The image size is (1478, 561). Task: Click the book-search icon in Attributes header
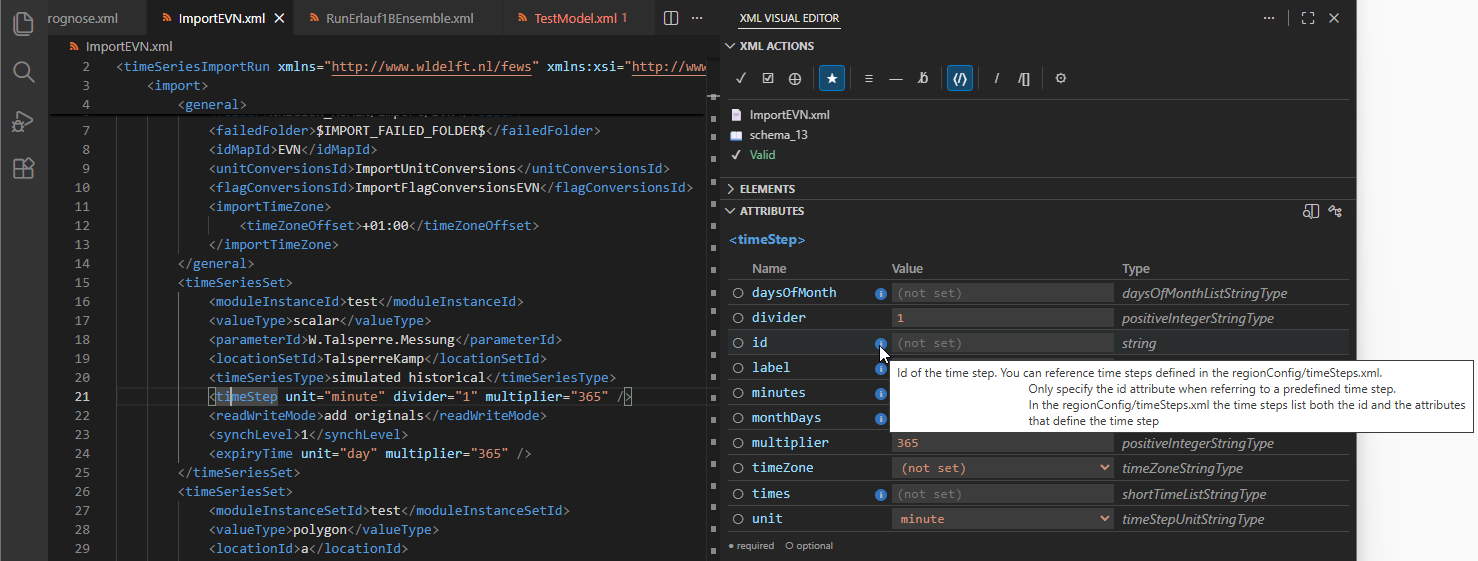[x=1311, y=211]
